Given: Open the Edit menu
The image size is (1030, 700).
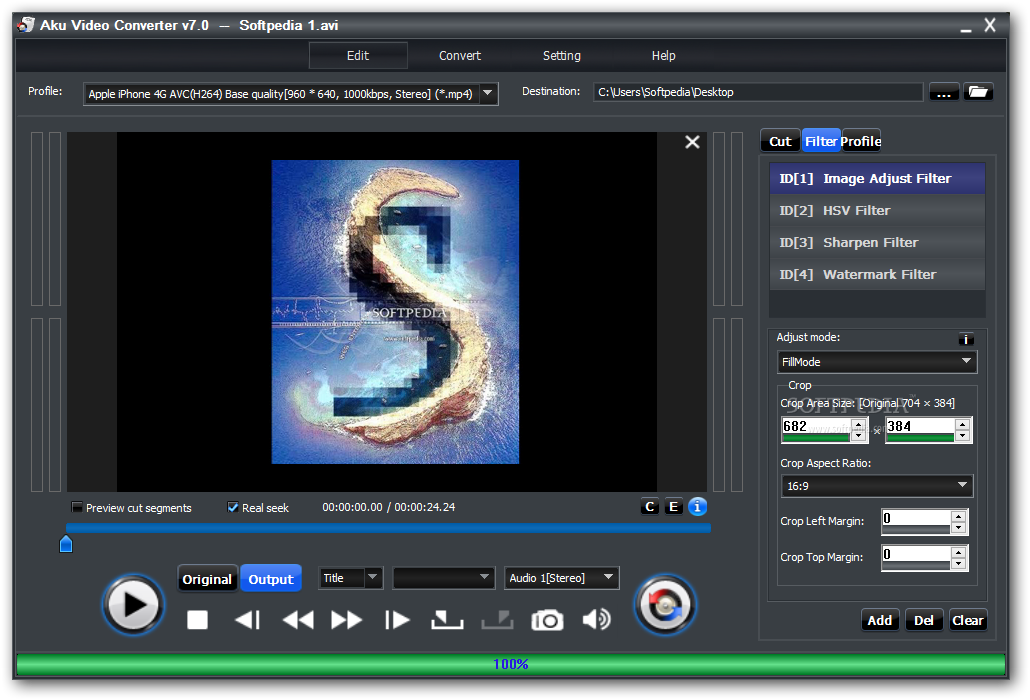Looking at the screenshot, I should coord(358,56).
